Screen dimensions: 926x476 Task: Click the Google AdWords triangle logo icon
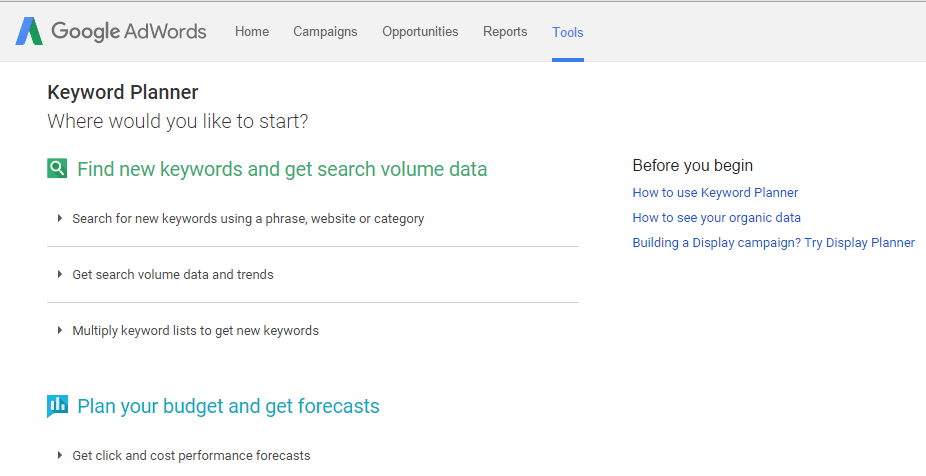(x=29, y=32)
